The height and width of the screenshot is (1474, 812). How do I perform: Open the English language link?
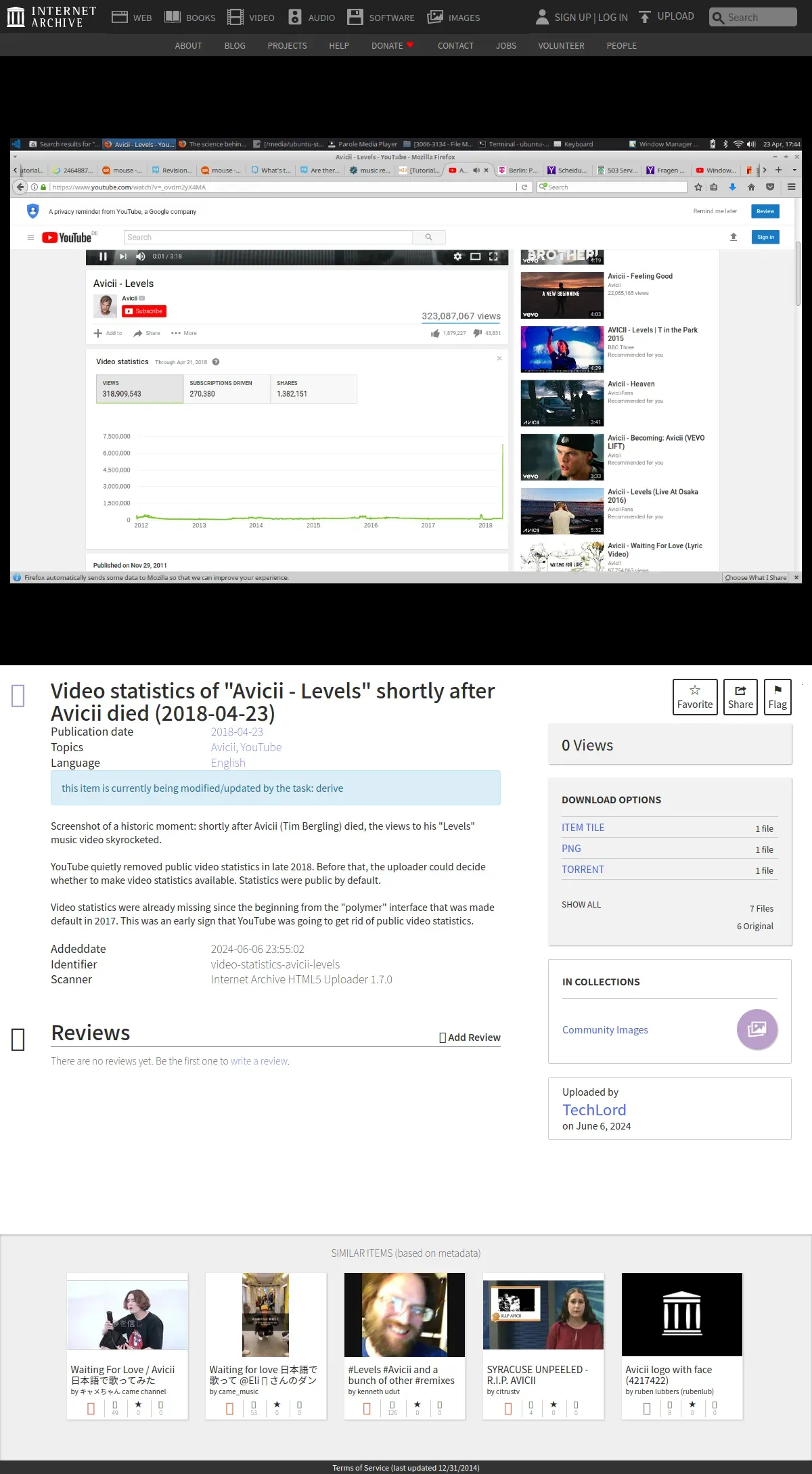pyautogui.click(x=228, y=763)
